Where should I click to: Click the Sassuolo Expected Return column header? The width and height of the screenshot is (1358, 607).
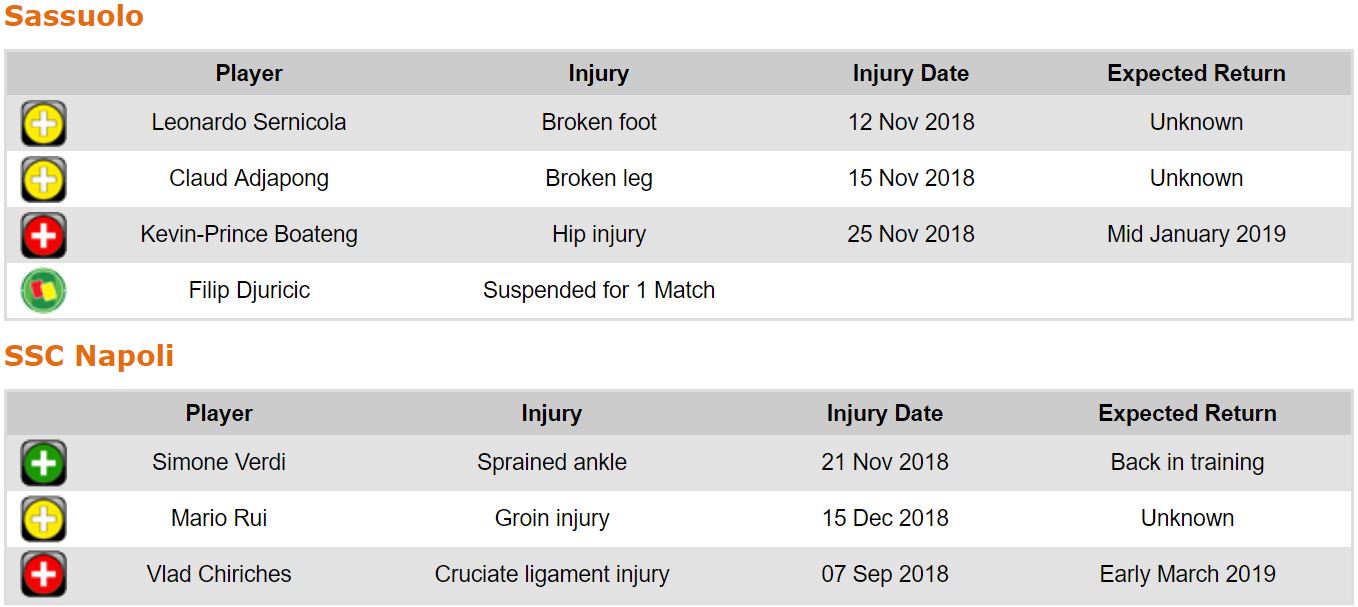click(1196, 74)
